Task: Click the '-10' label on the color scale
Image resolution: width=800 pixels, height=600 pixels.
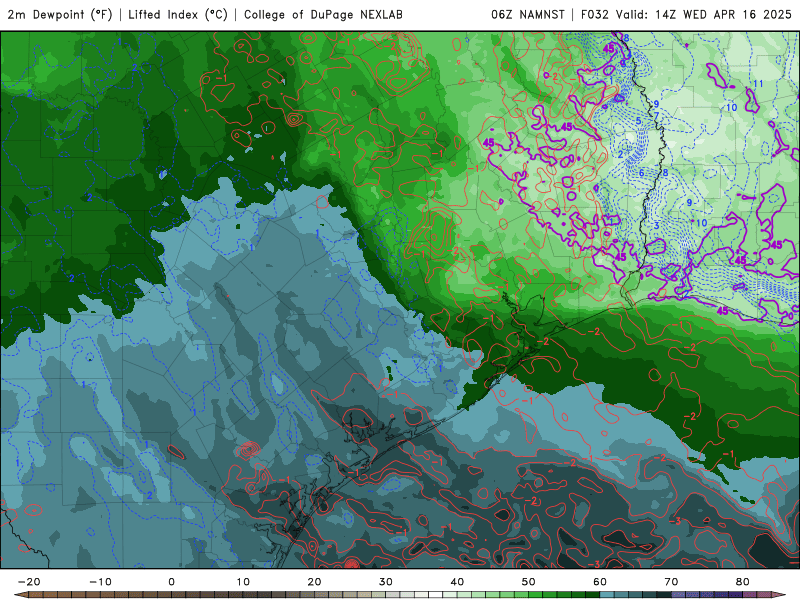Action: [101, 582]
